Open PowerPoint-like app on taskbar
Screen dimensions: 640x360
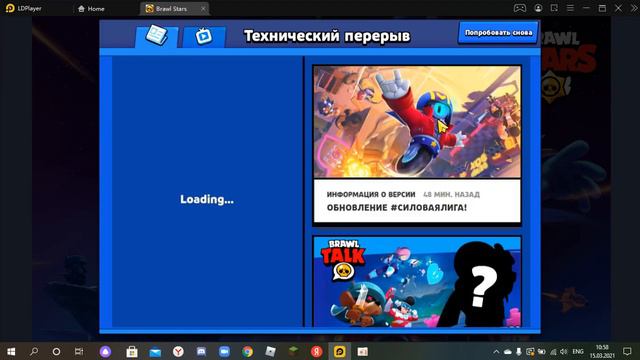362,351
